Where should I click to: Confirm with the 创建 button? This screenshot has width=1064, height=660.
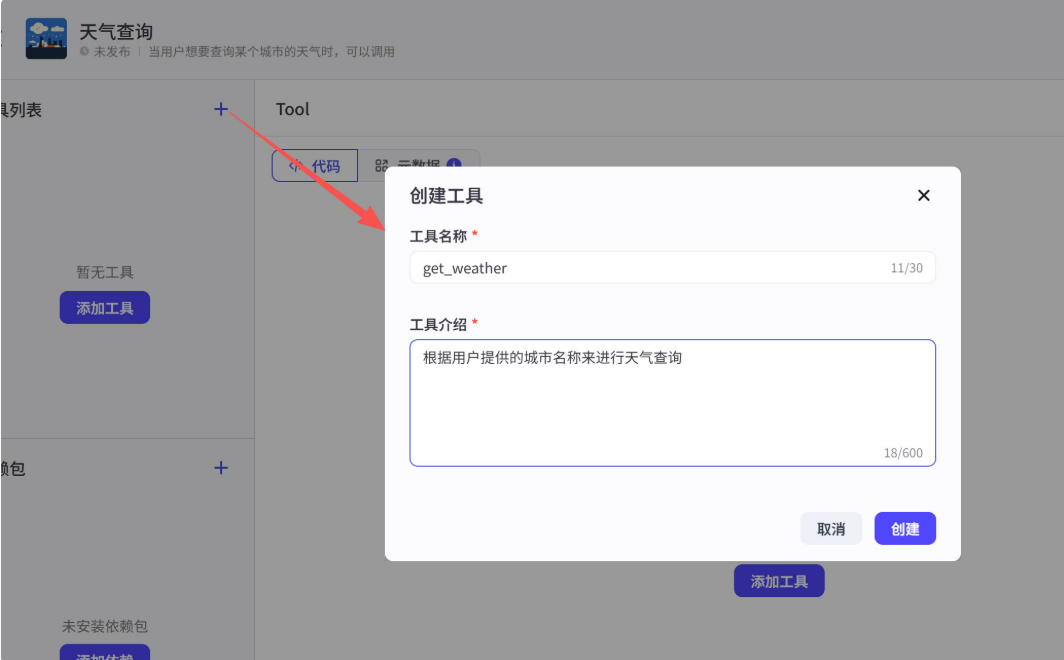coord(905,528)
